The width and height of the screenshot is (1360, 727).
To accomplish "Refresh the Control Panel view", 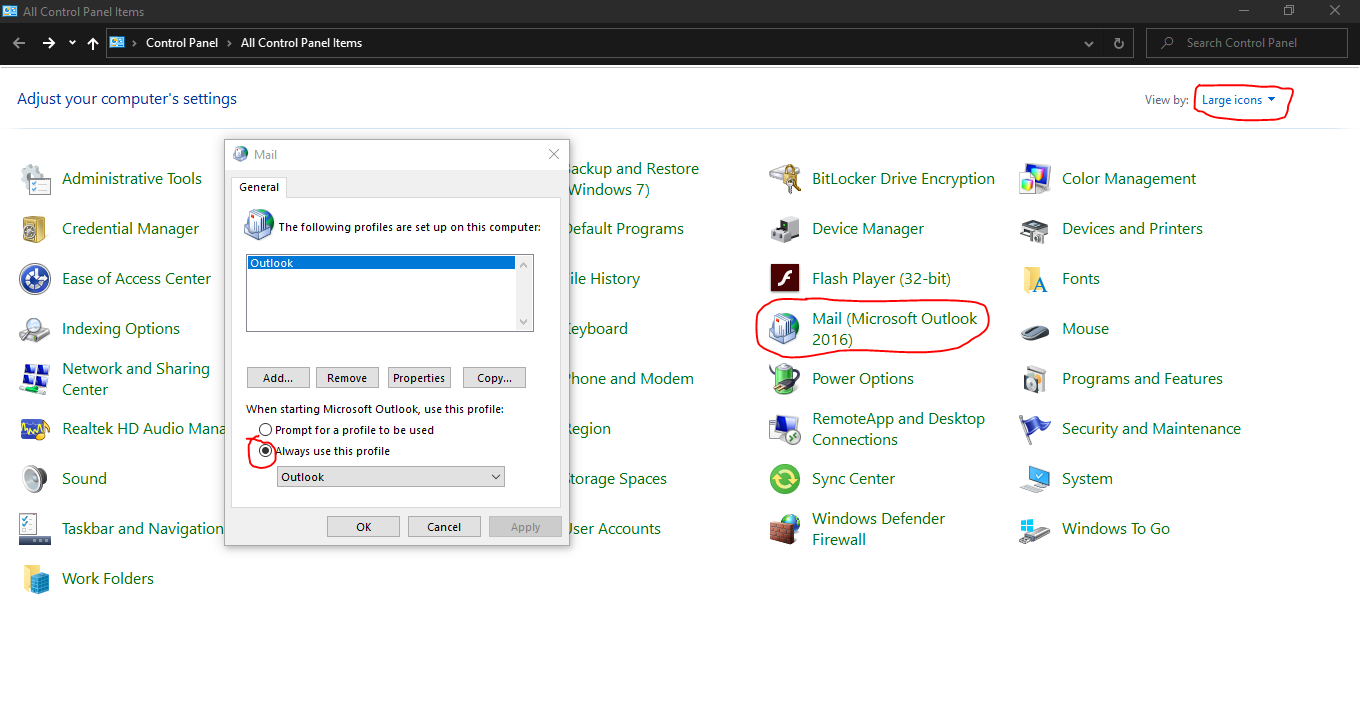I will pyautogui.click(x=1119, y=43).
